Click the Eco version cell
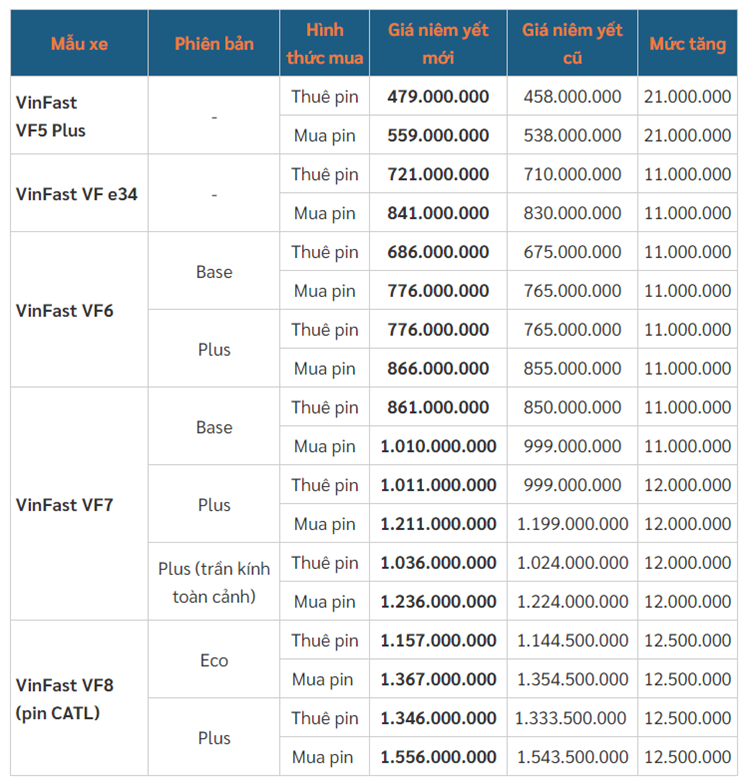Image resolution: width=750 pixels, height=779 pixels. coord(214,660)
